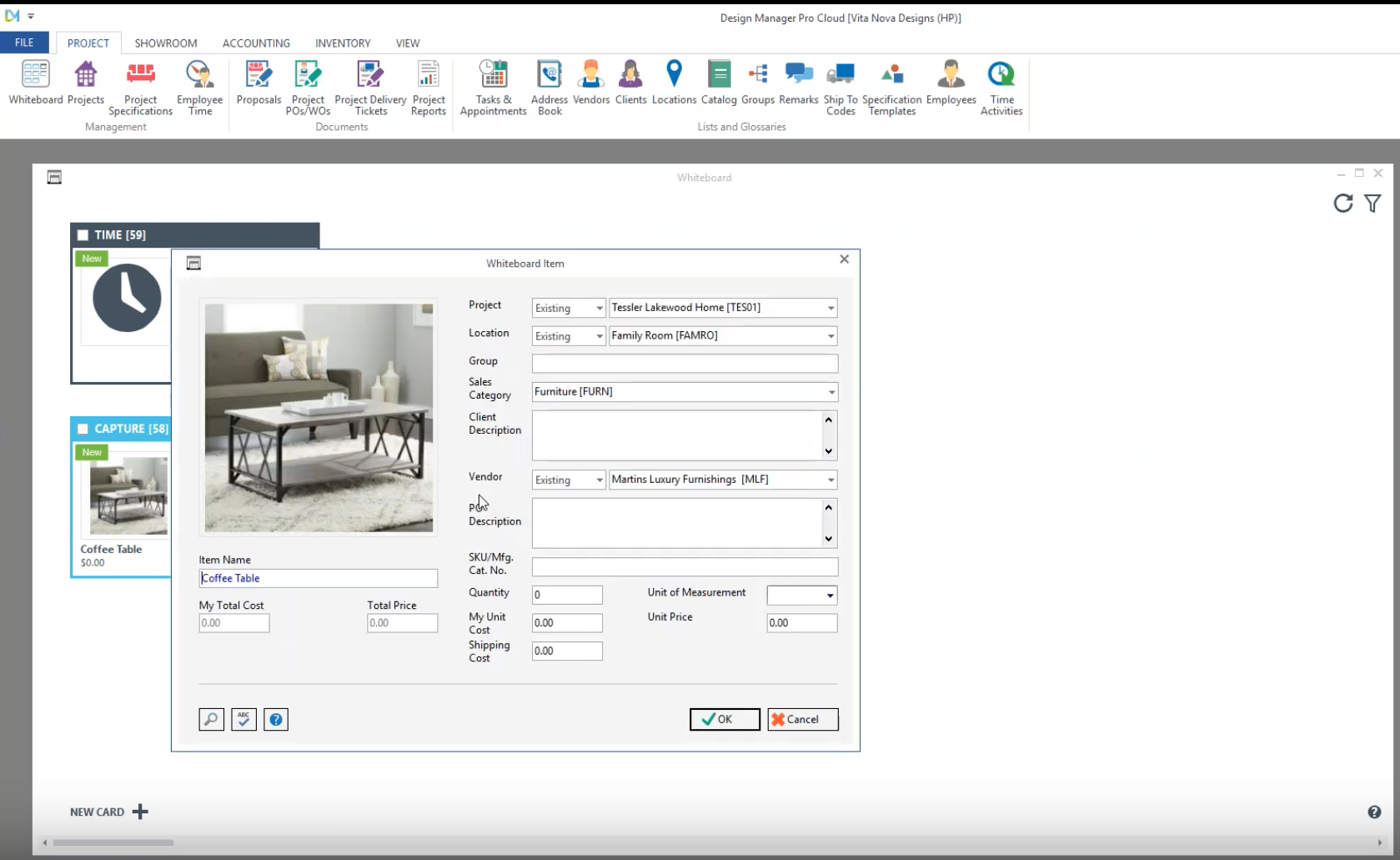The image size is (1400, 860).
Task: Cancel the Whiteboard Item dialog
Action: 802,719
